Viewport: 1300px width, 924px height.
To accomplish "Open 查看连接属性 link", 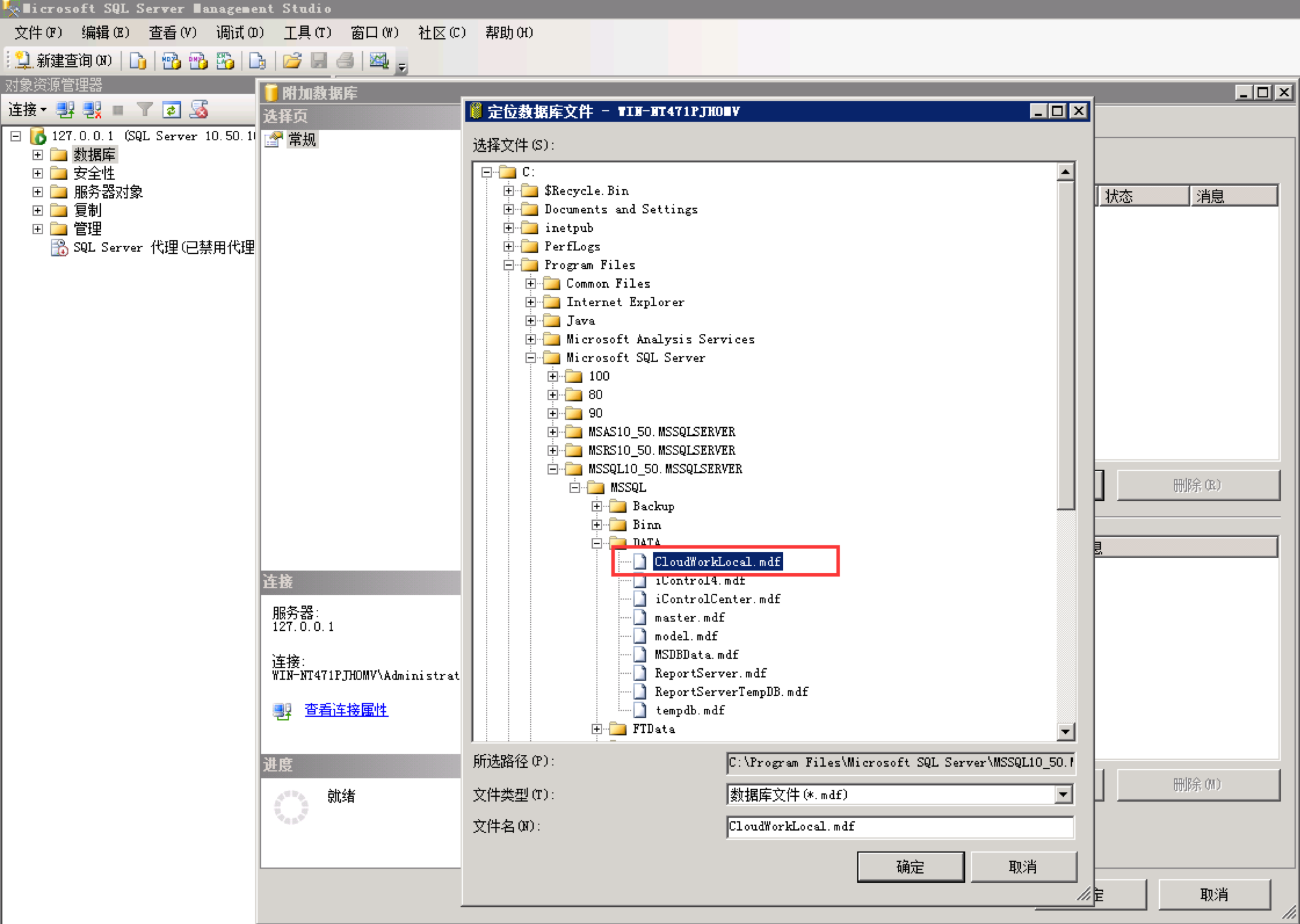I will [346, 710].
